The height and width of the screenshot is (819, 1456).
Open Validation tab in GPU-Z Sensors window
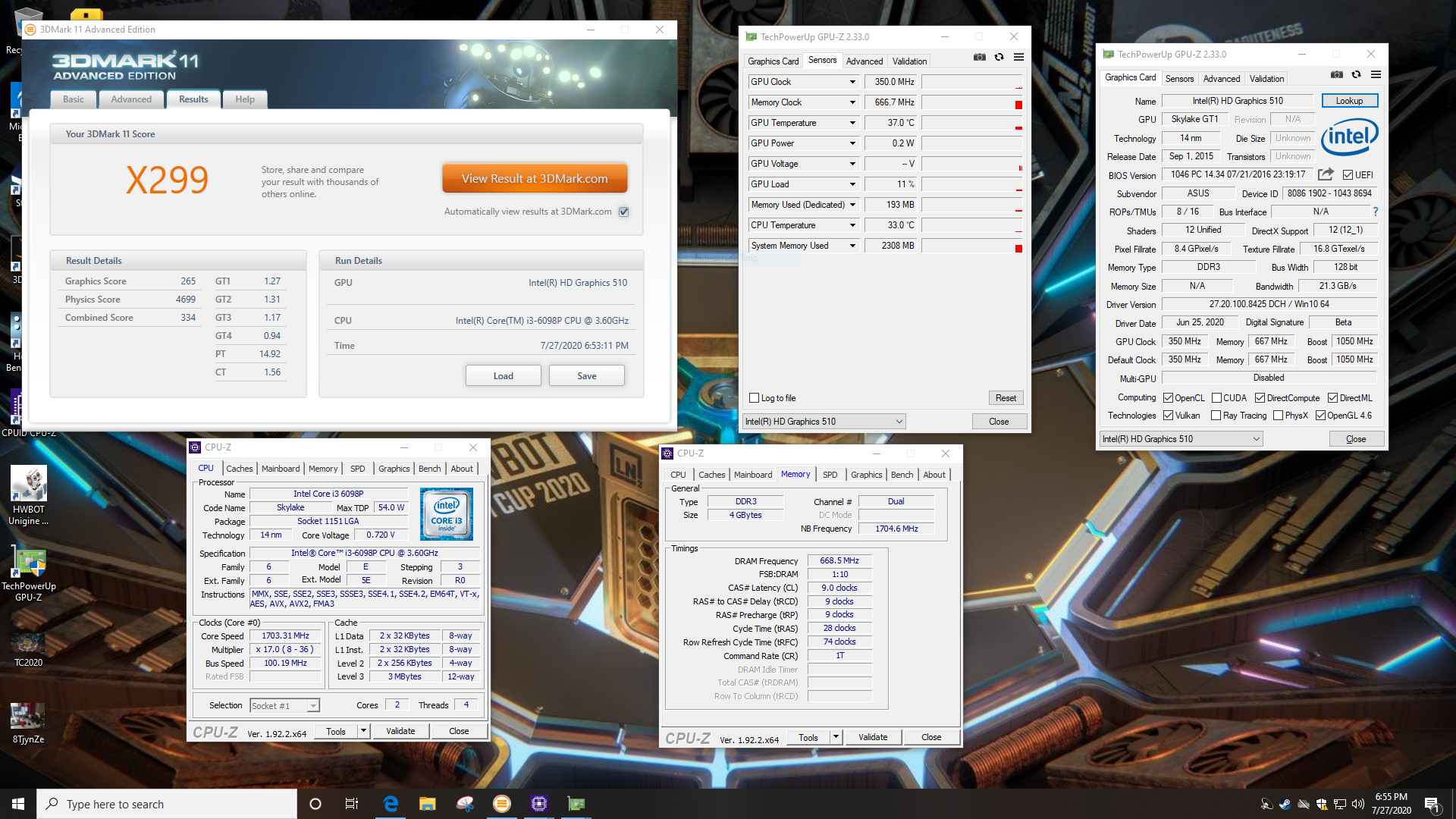click(x=909, y=61)
